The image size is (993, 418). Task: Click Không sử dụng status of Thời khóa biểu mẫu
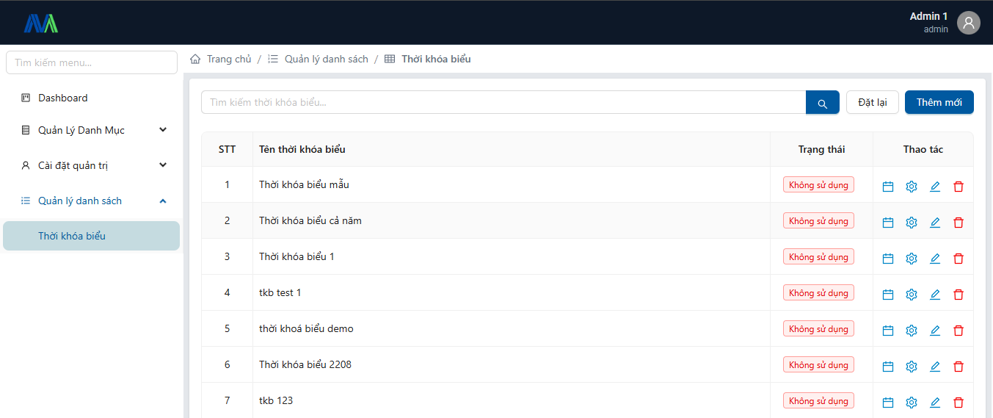819,185
